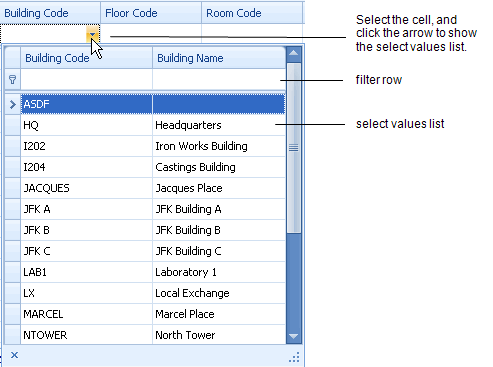Click the JFK Building A cell

point(219,209)
